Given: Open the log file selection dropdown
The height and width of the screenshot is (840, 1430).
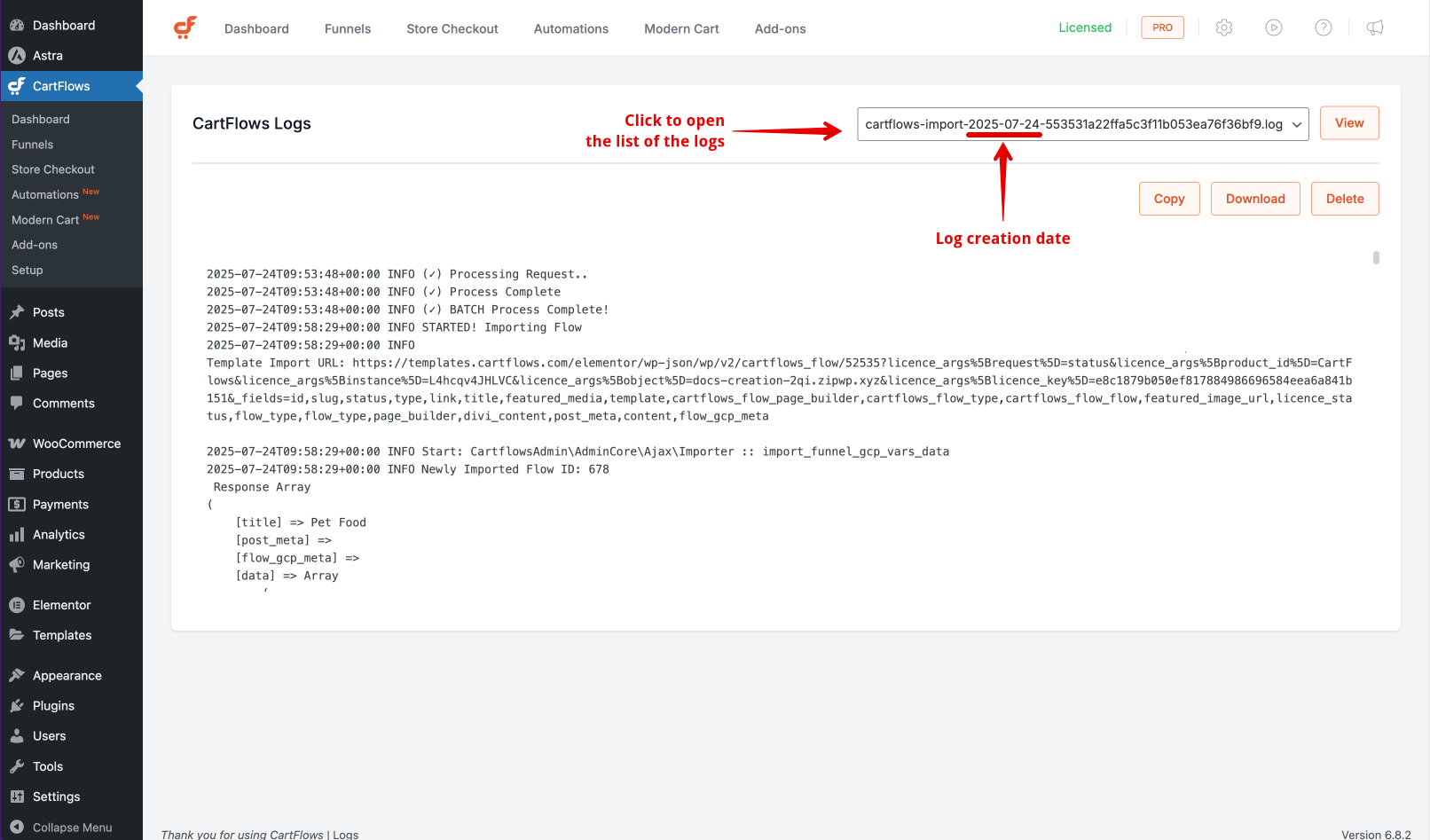Looking at the screenshot, I should click(1082, 124).
